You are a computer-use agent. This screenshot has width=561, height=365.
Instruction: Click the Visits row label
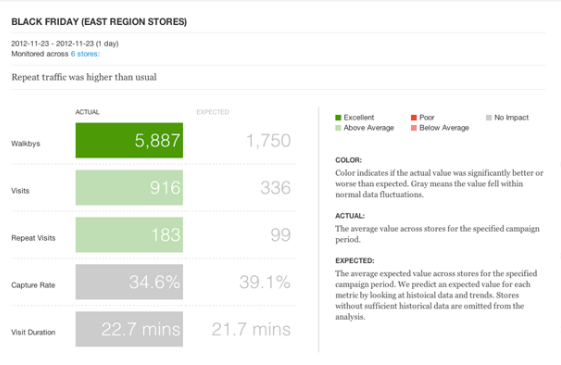click(x=20, y=191)
